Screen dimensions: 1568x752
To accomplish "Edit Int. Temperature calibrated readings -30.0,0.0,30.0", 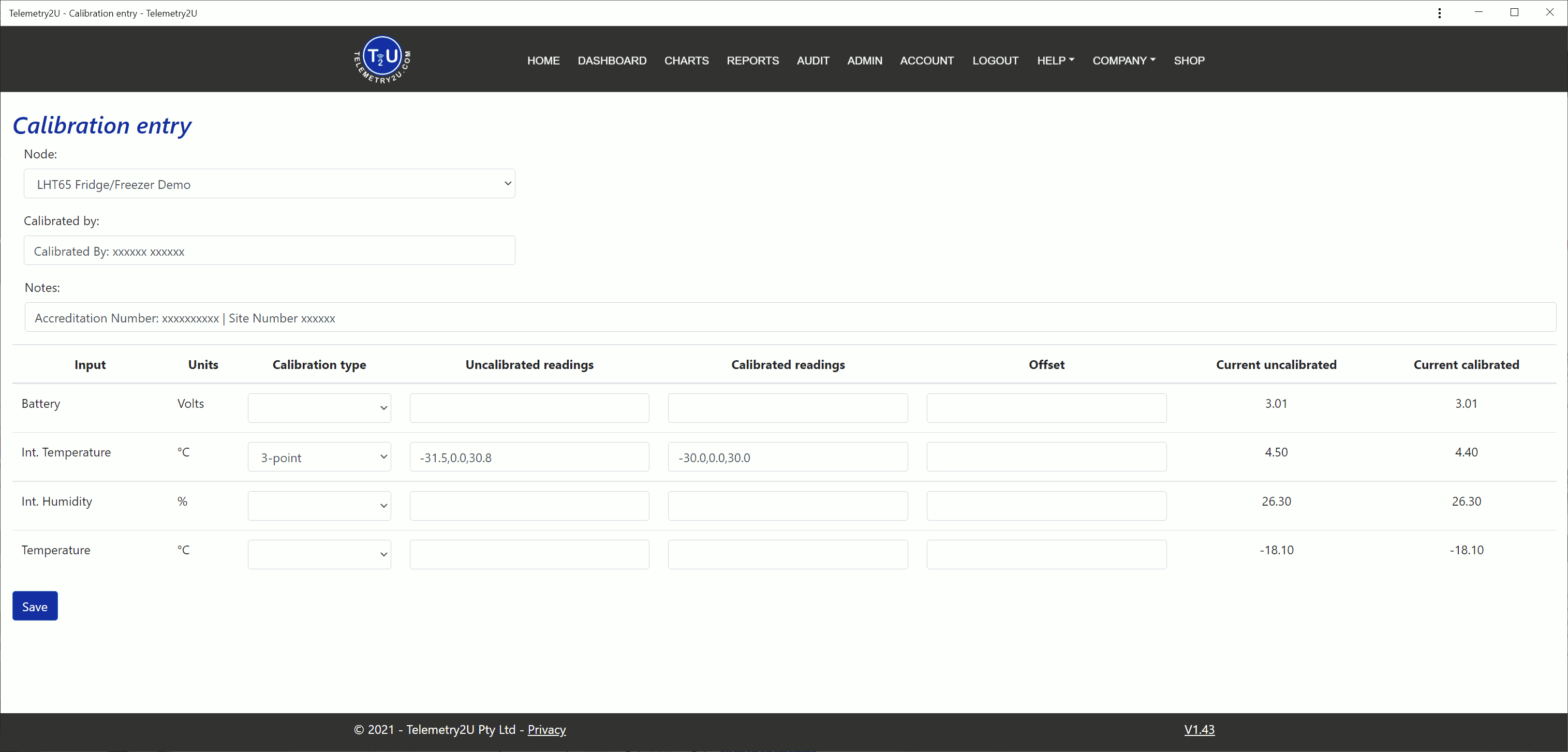I will [x=788, y=456].
